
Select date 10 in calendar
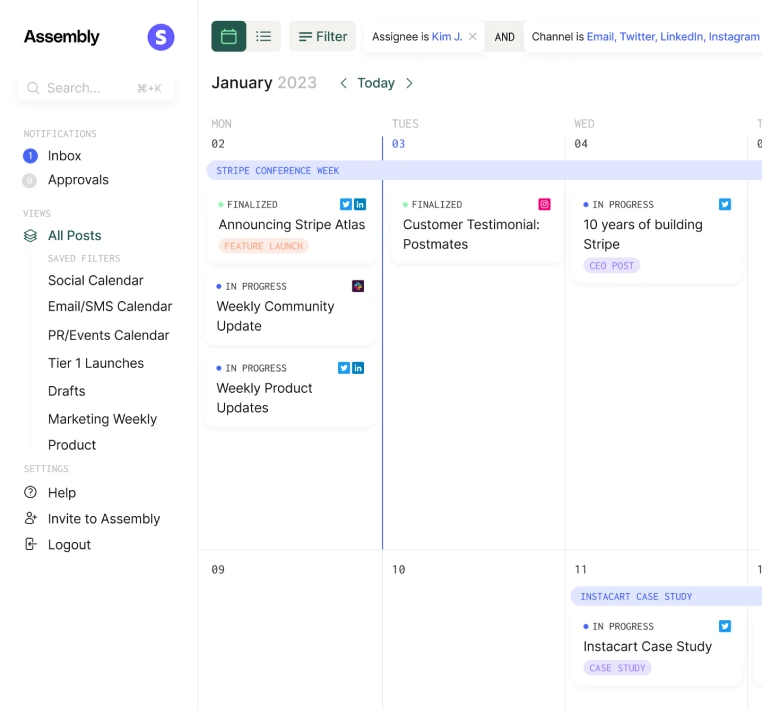(398, 570)
